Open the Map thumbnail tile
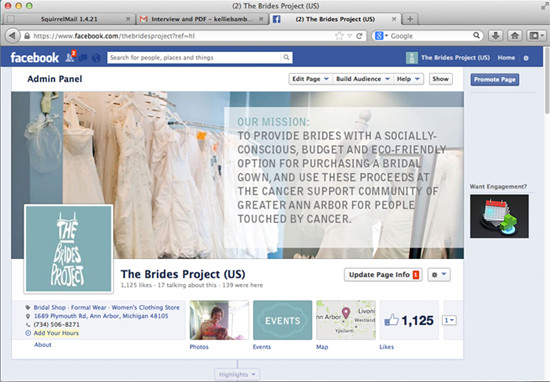 [x=346, y=320]
